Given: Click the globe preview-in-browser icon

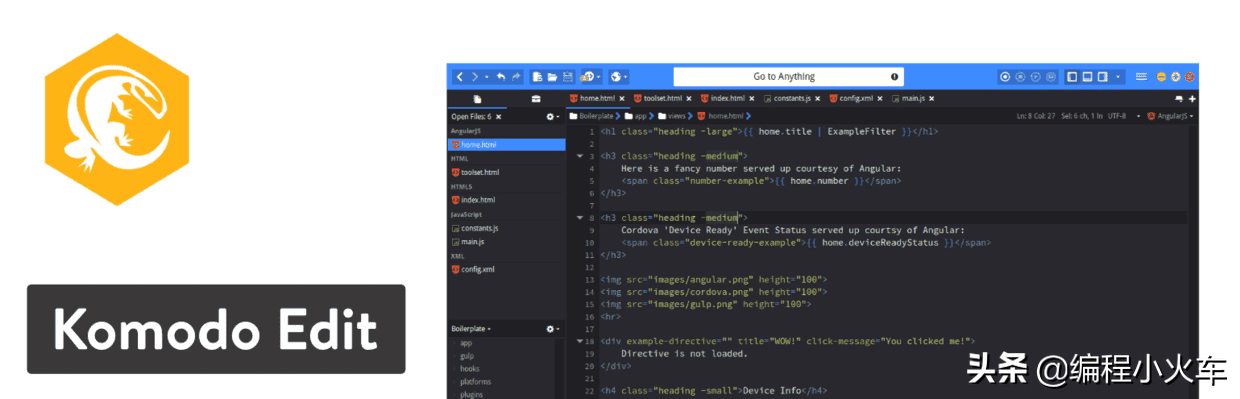Looking at the screenshot, I should [x=616, y=76].
